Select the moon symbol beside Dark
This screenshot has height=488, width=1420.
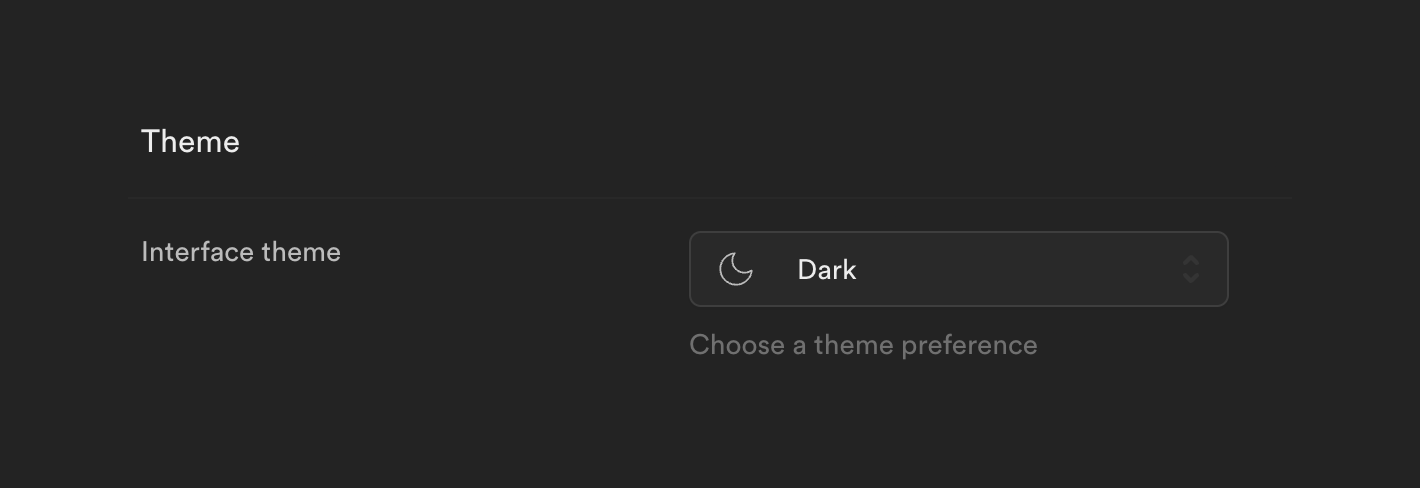[x=736, y=269]
